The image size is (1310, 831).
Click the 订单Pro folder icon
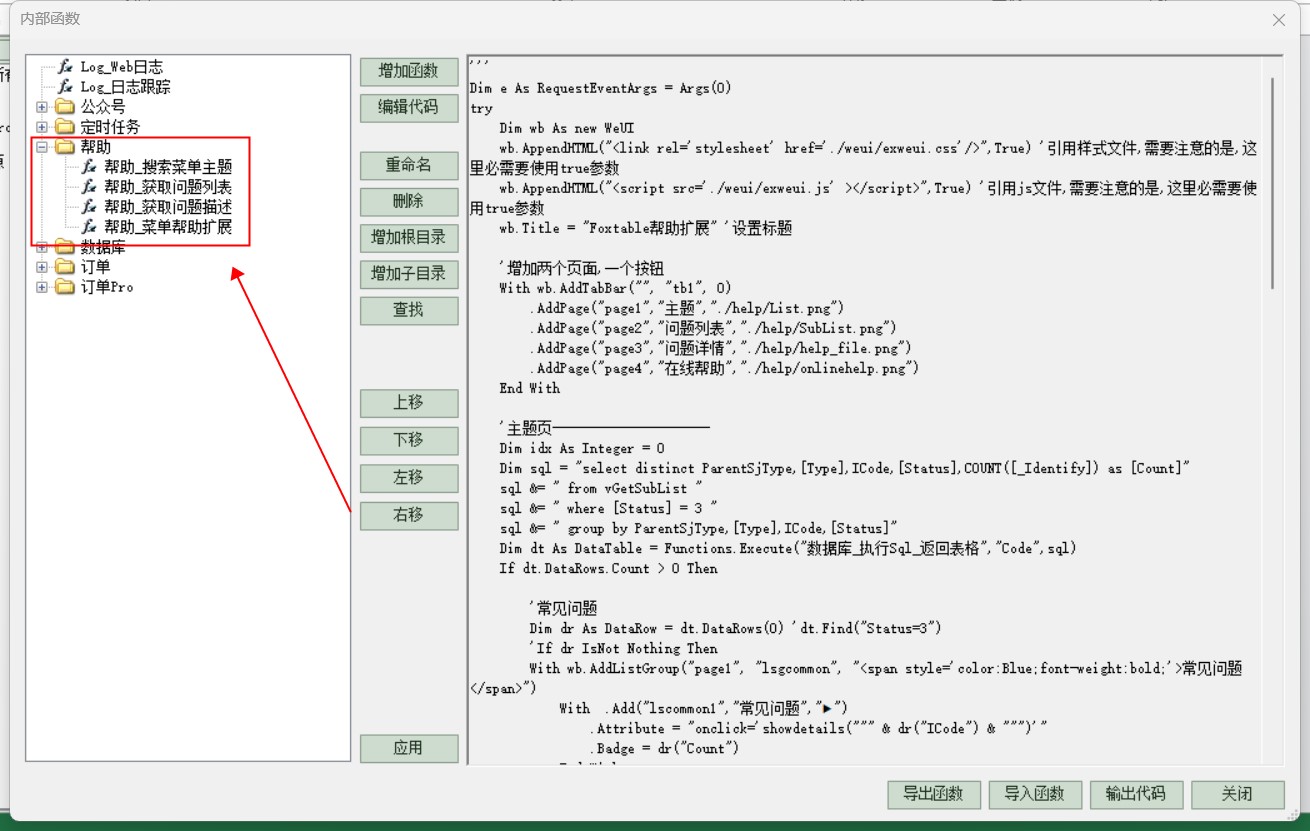click(x=65, y=287)
